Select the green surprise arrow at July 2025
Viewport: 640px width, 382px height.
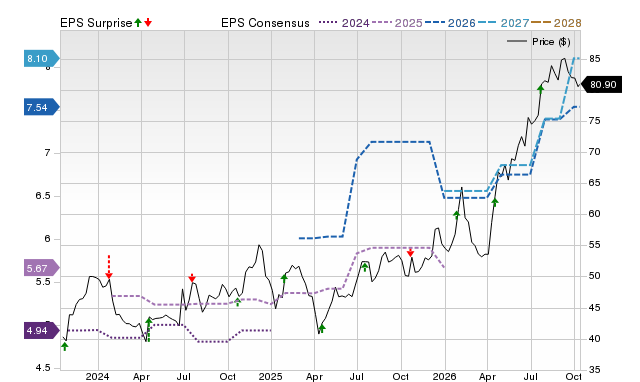click(364, 267)
